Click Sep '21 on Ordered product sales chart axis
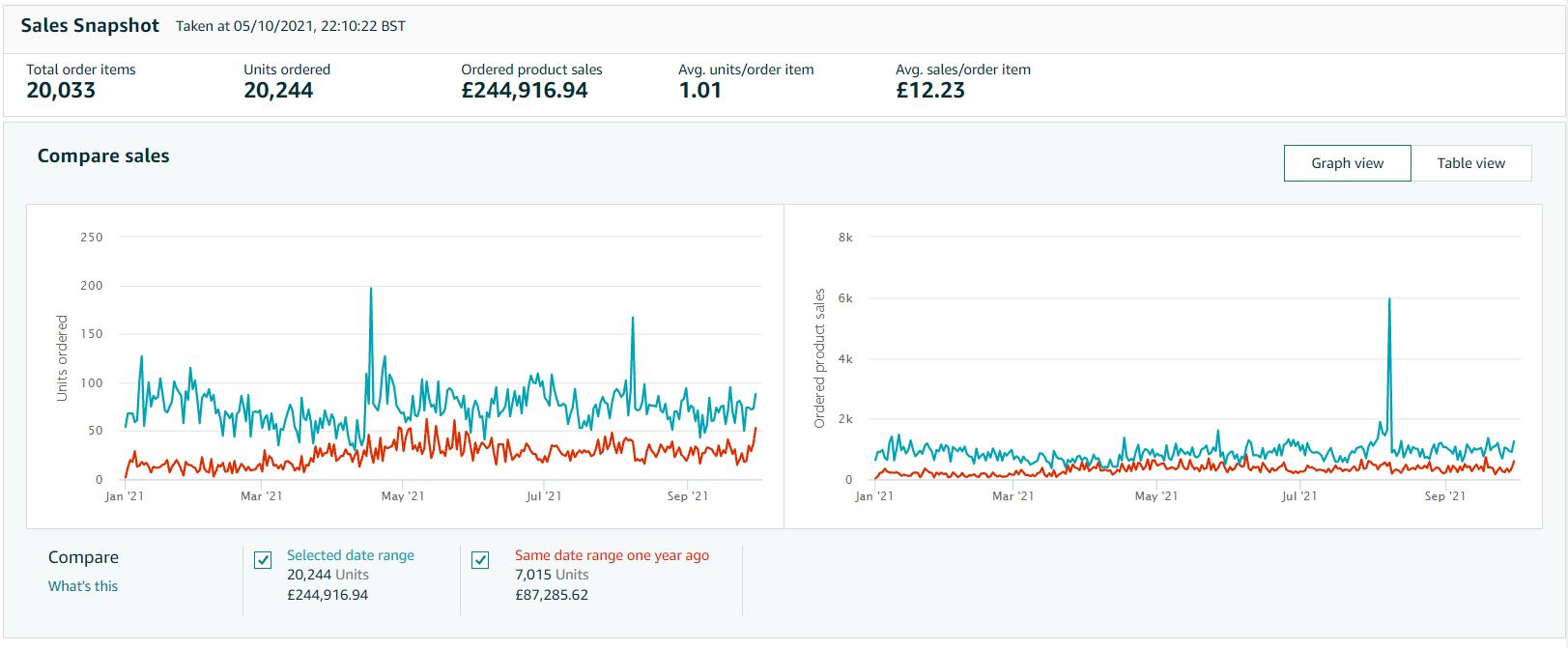The height and width of the screenshot is (648, 1568). pos(1444,496)
